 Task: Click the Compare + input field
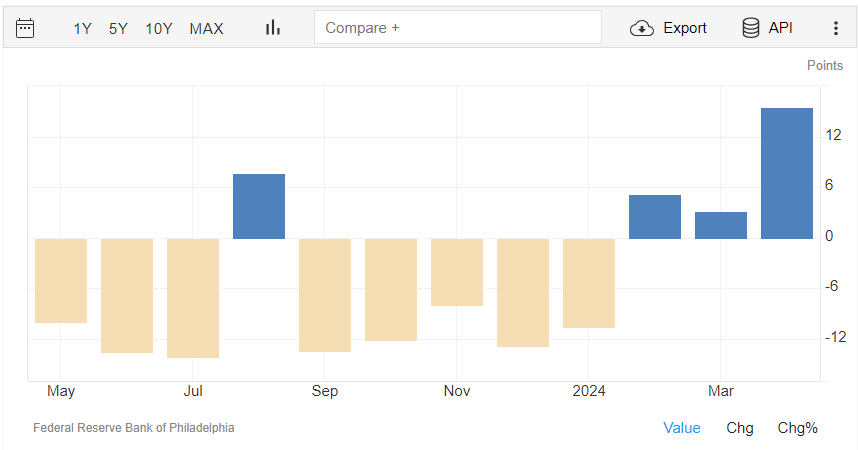tap(457, 27)
